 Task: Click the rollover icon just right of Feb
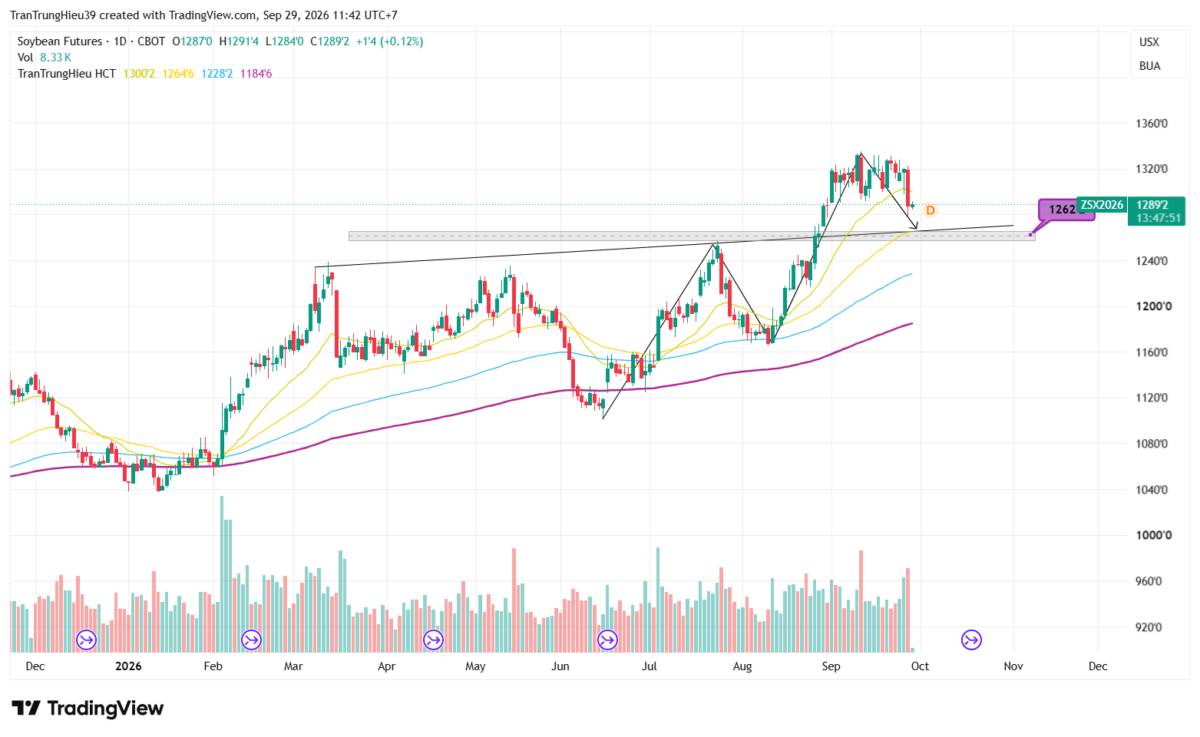pos(251,639)
